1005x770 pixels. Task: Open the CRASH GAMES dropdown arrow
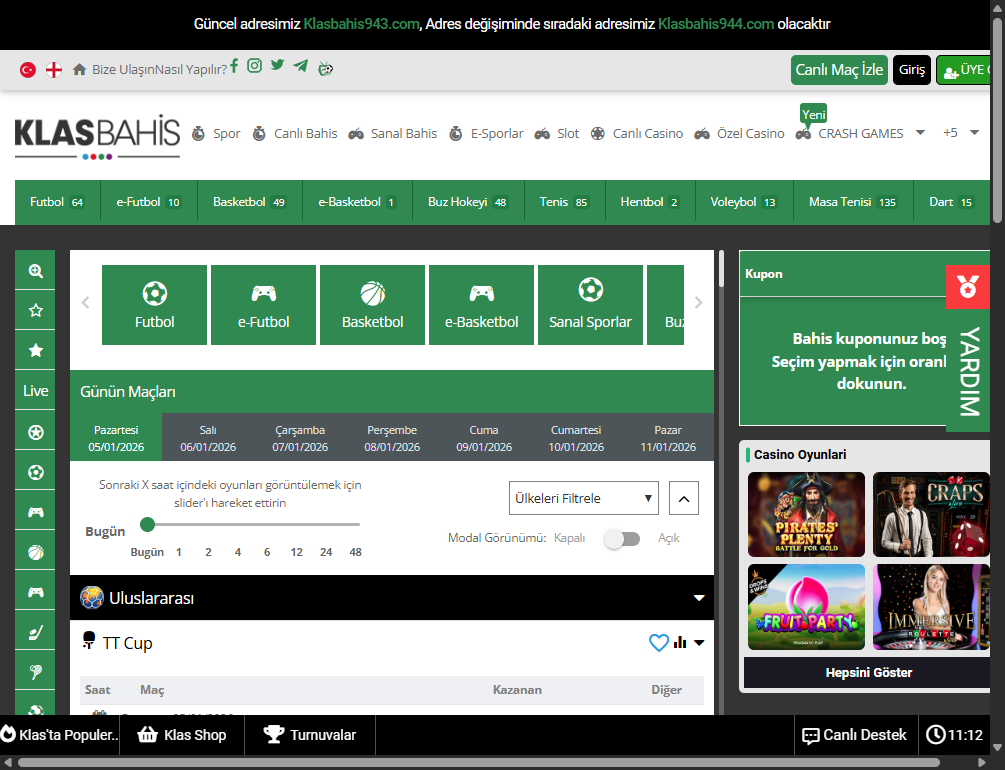920,133
